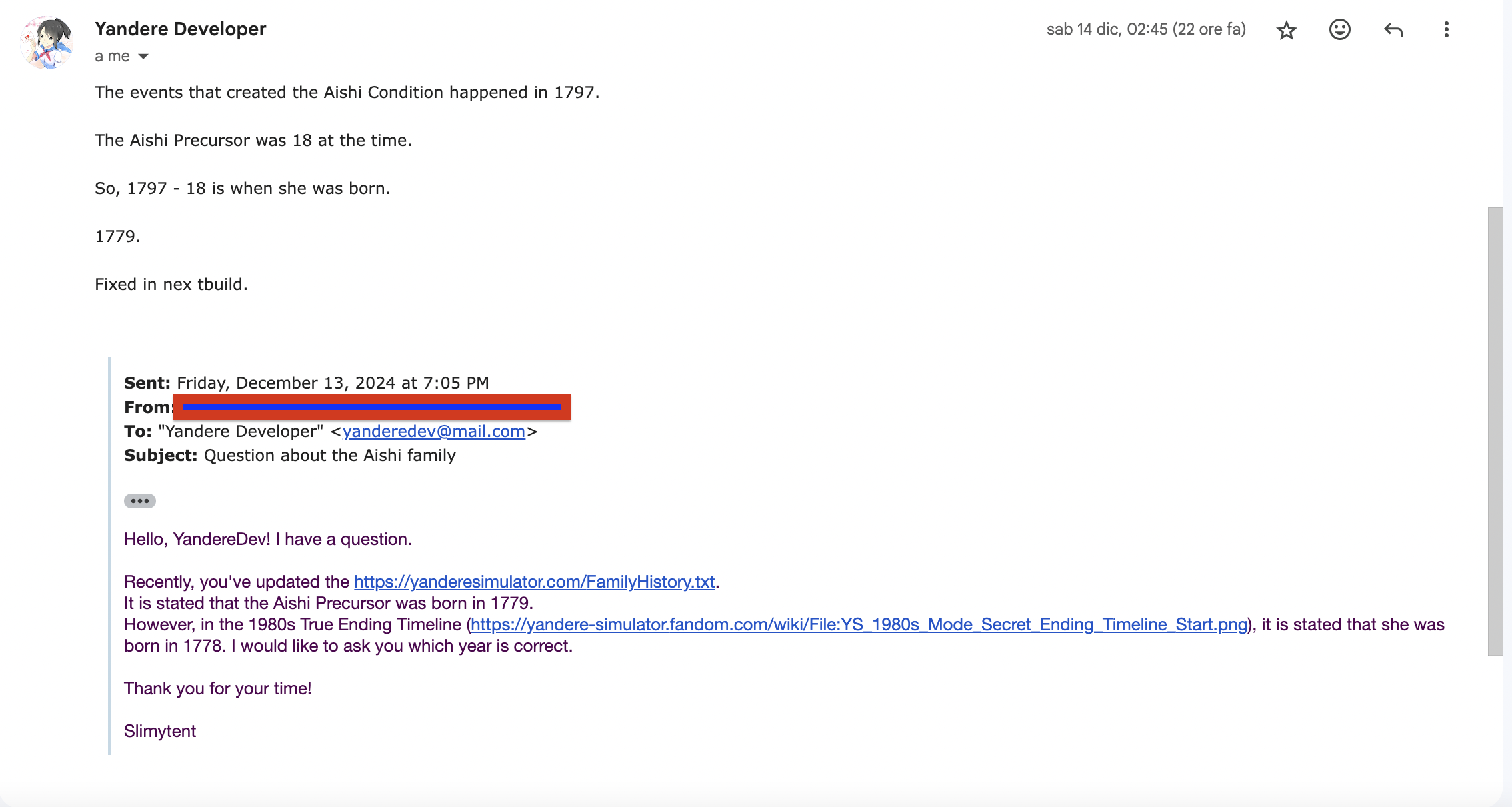Image resolution: width=1512 pixels, height=807 pixels.
Task: Click the 'Sent: Friday, December 13, 2024' line
Action: [x=306, y=383]
